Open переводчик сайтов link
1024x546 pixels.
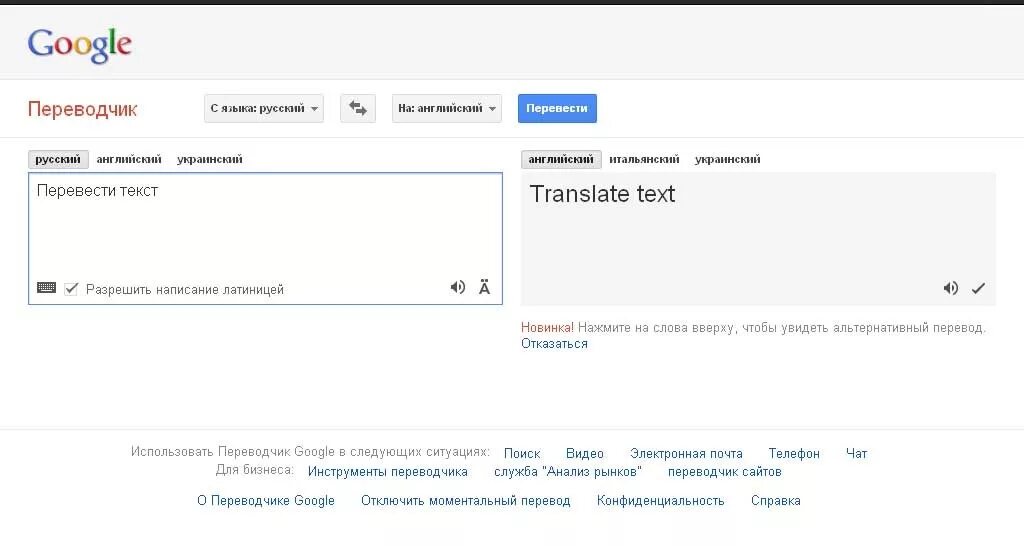tap(724, 472)
